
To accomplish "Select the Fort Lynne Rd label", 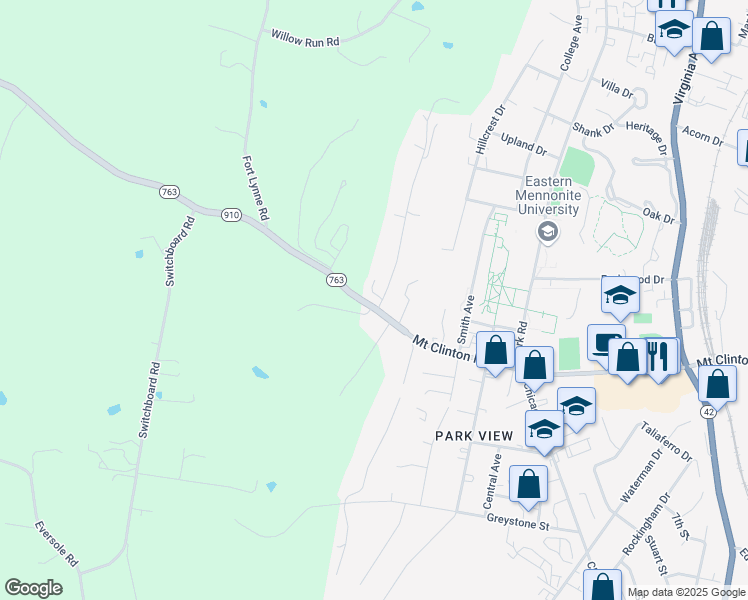I will tap(256, 188).
